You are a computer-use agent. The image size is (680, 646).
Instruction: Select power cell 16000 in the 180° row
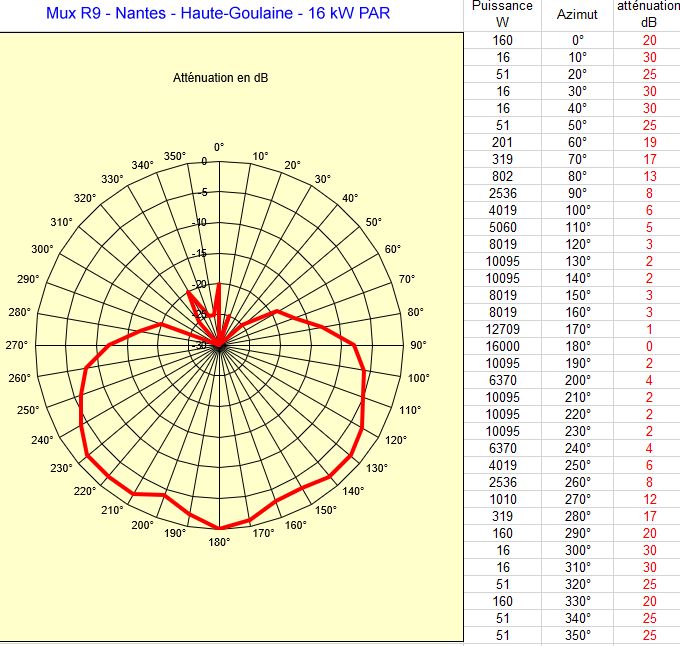[503, 346]
